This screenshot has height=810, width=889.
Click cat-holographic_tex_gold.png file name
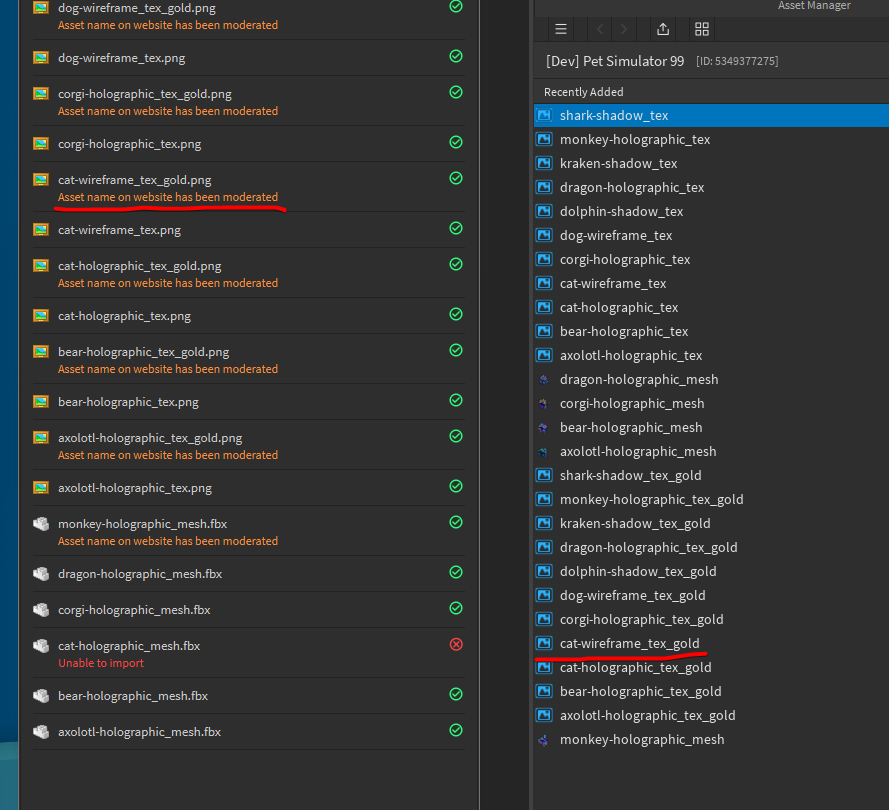pyautogui.click(x=139, y=266)
